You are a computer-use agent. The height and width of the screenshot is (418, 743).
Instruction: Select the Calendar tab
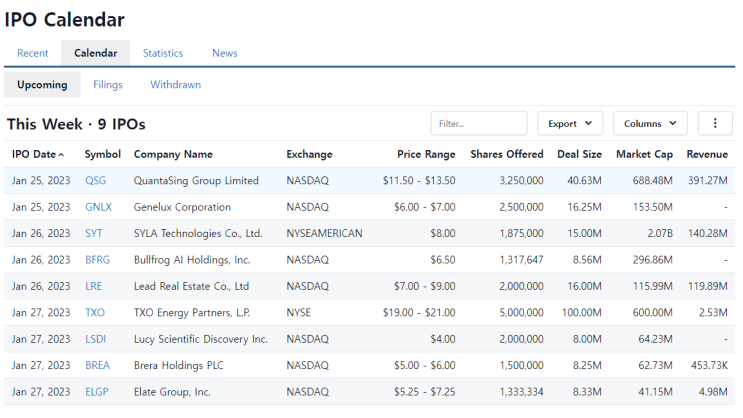(95, 53)
